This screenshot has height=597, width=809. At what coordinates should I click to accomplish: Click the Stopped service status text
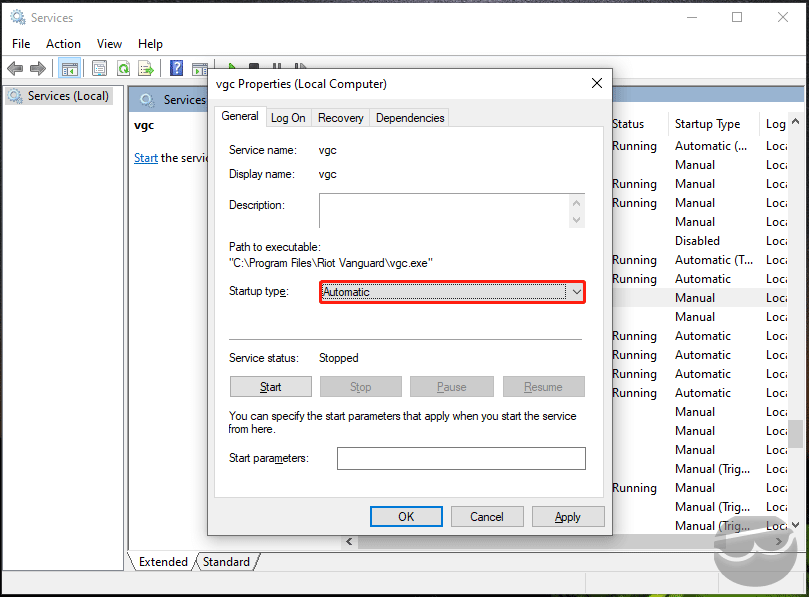338,358
